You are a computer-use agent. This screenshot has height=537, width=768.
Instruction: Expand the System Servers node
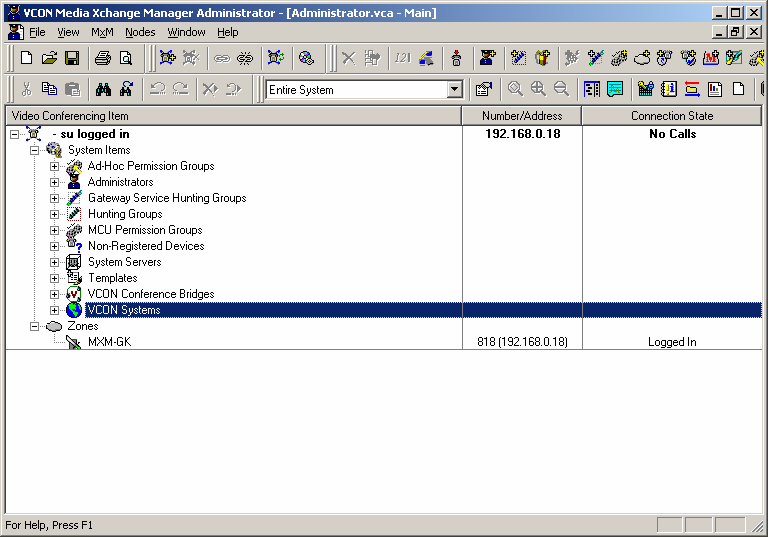tap(54, 262)
